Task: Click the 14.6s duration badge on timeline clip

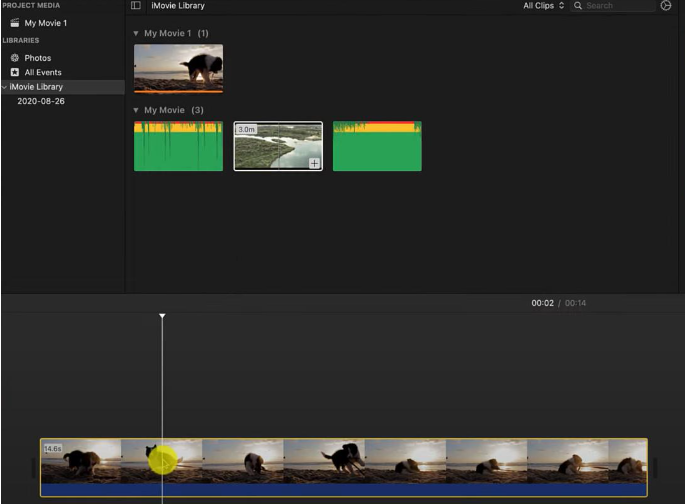Action: [x=52, y=449]
